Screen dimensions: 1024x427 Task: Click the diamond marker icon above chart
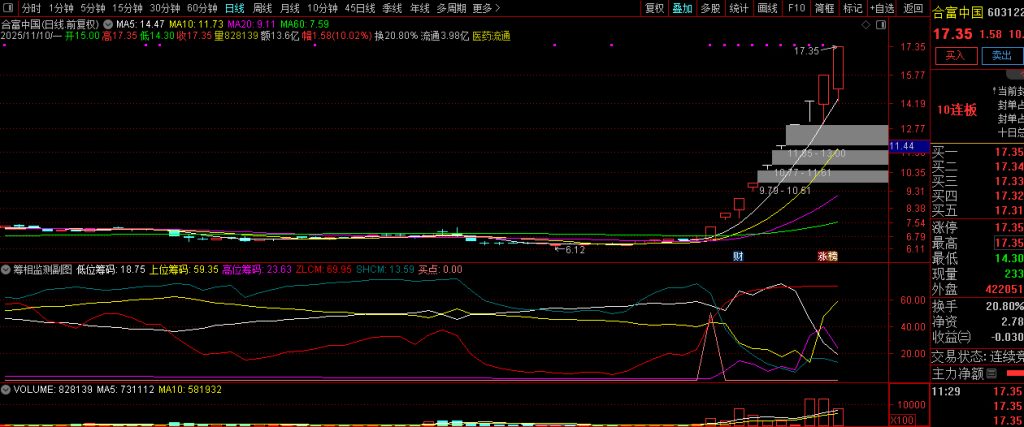(x=866, y=25)
